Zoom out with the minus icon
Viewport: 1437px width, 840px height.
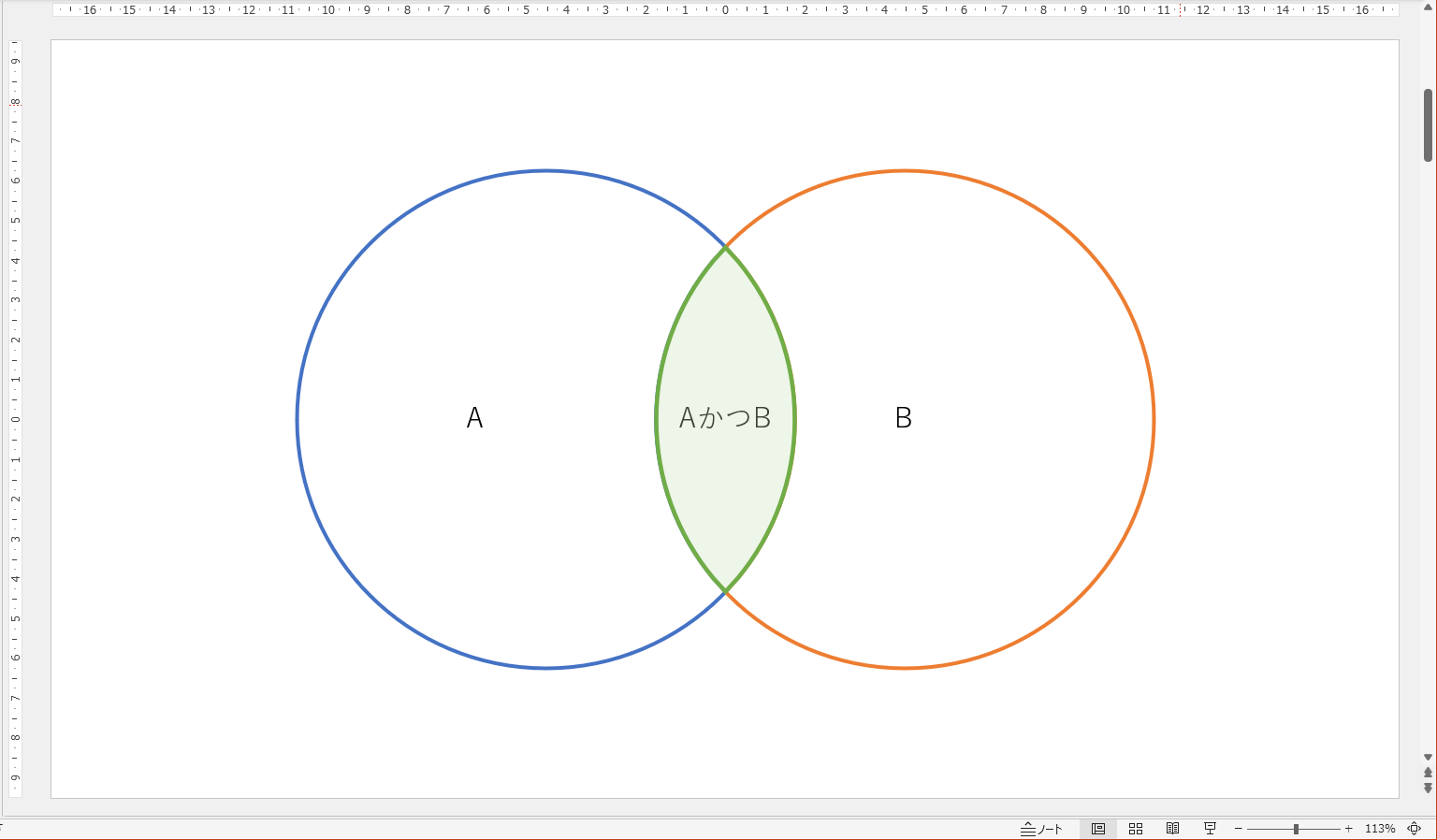click(1238, 829)
